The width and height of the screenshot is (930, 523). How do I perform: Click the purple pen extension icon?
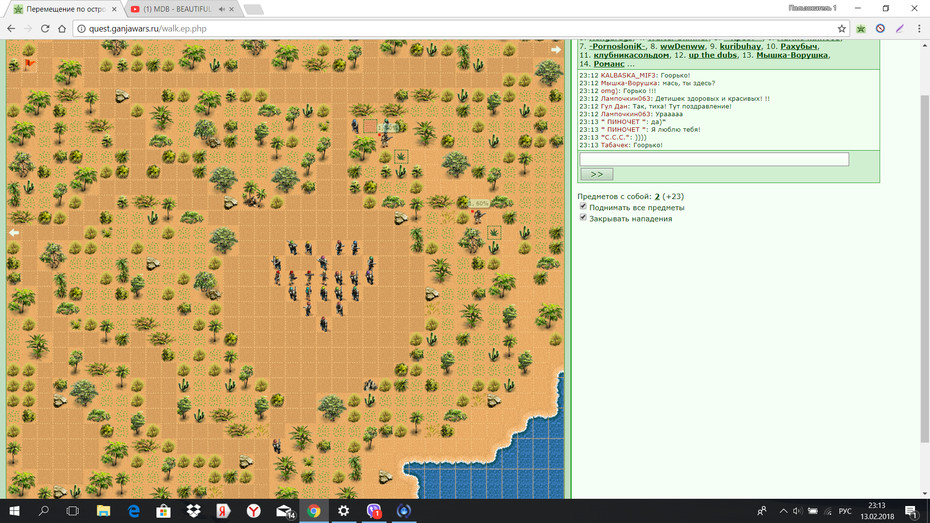point(900,28)
